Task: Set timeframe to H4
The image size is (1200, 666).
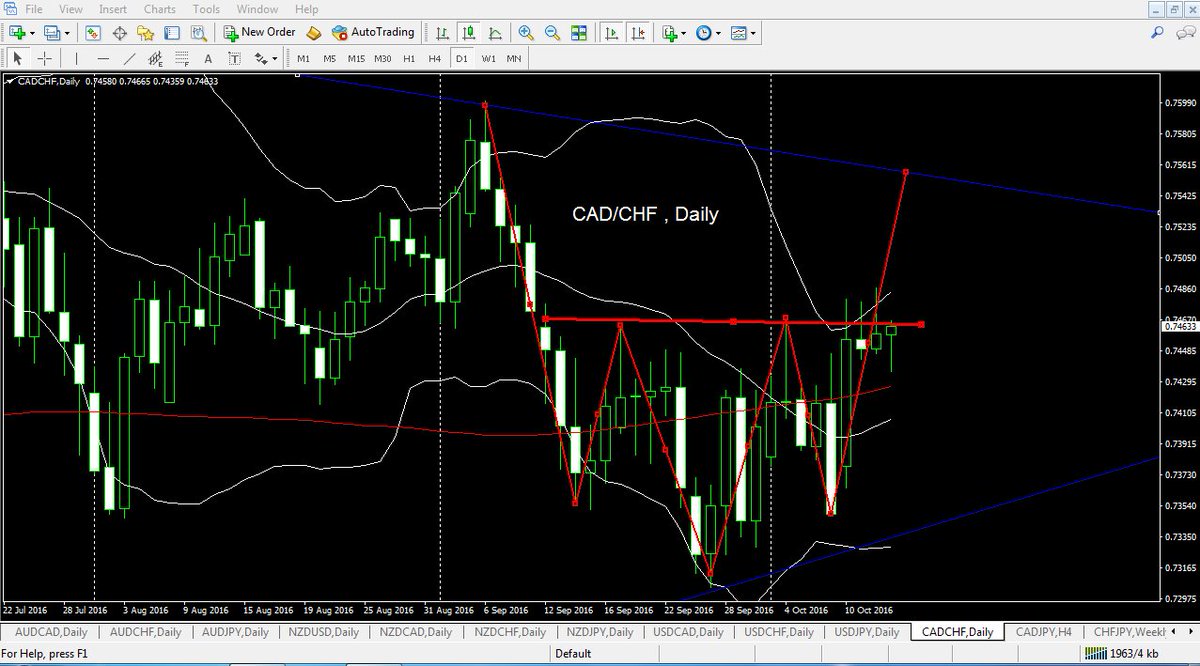Action: pyautogui.click(x=435, y=59)
